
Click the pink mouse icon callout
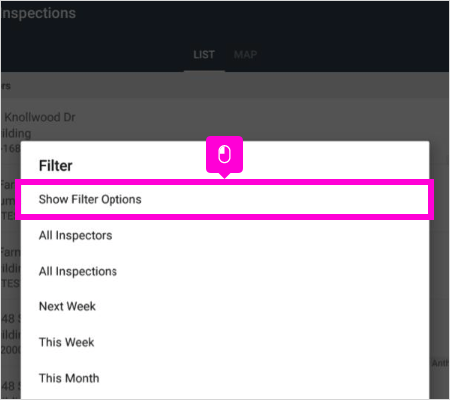[224, 155]
